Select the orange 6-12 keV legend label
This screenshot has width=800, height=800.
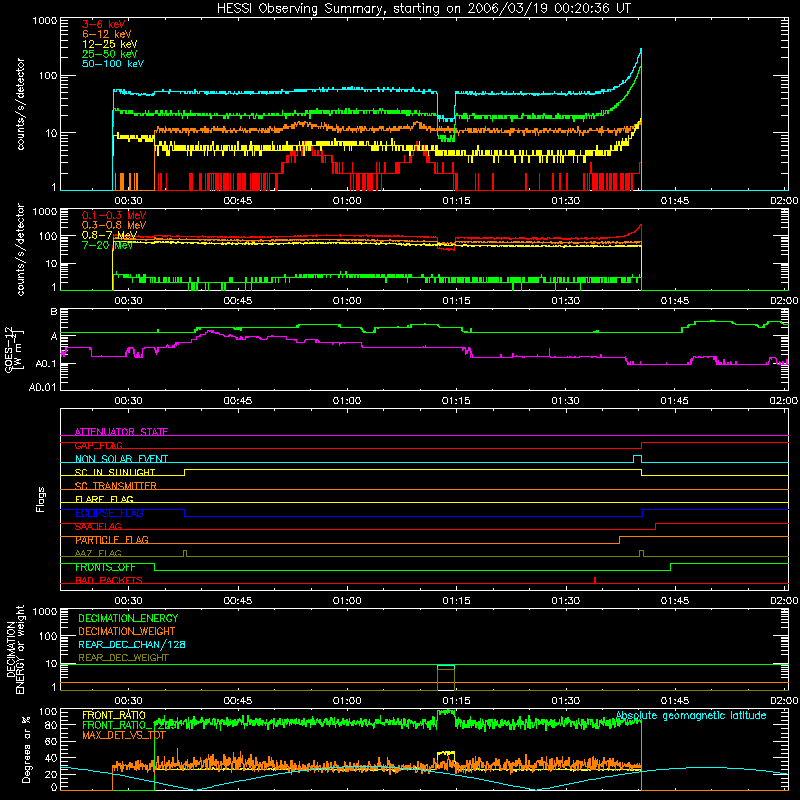point(107,34)
